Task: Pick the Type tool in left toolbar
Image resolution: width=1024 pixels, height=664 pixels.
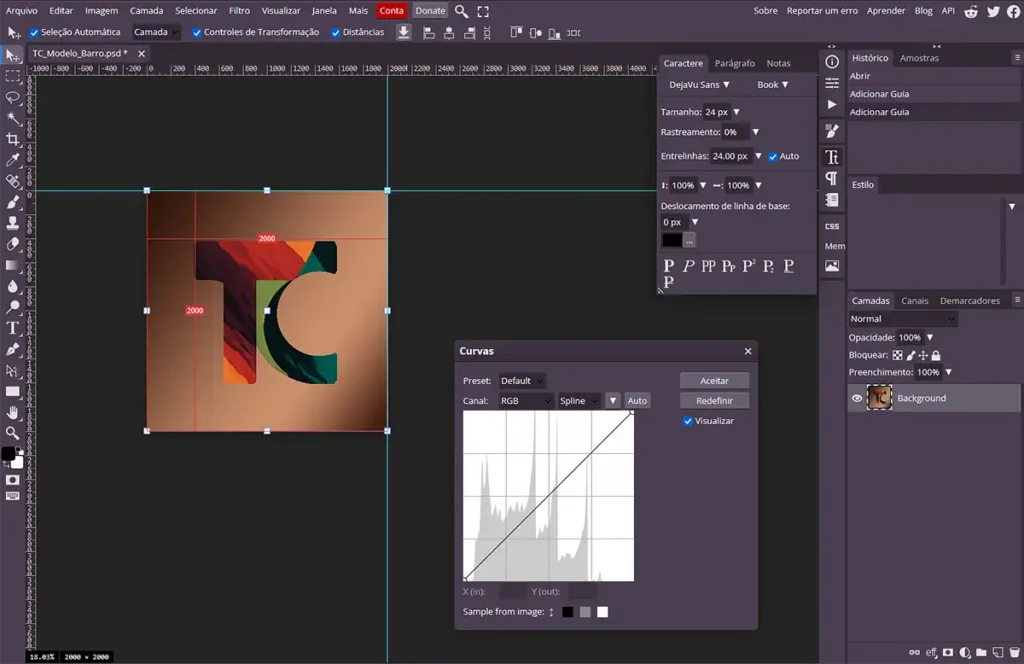Action: point(13,328)
